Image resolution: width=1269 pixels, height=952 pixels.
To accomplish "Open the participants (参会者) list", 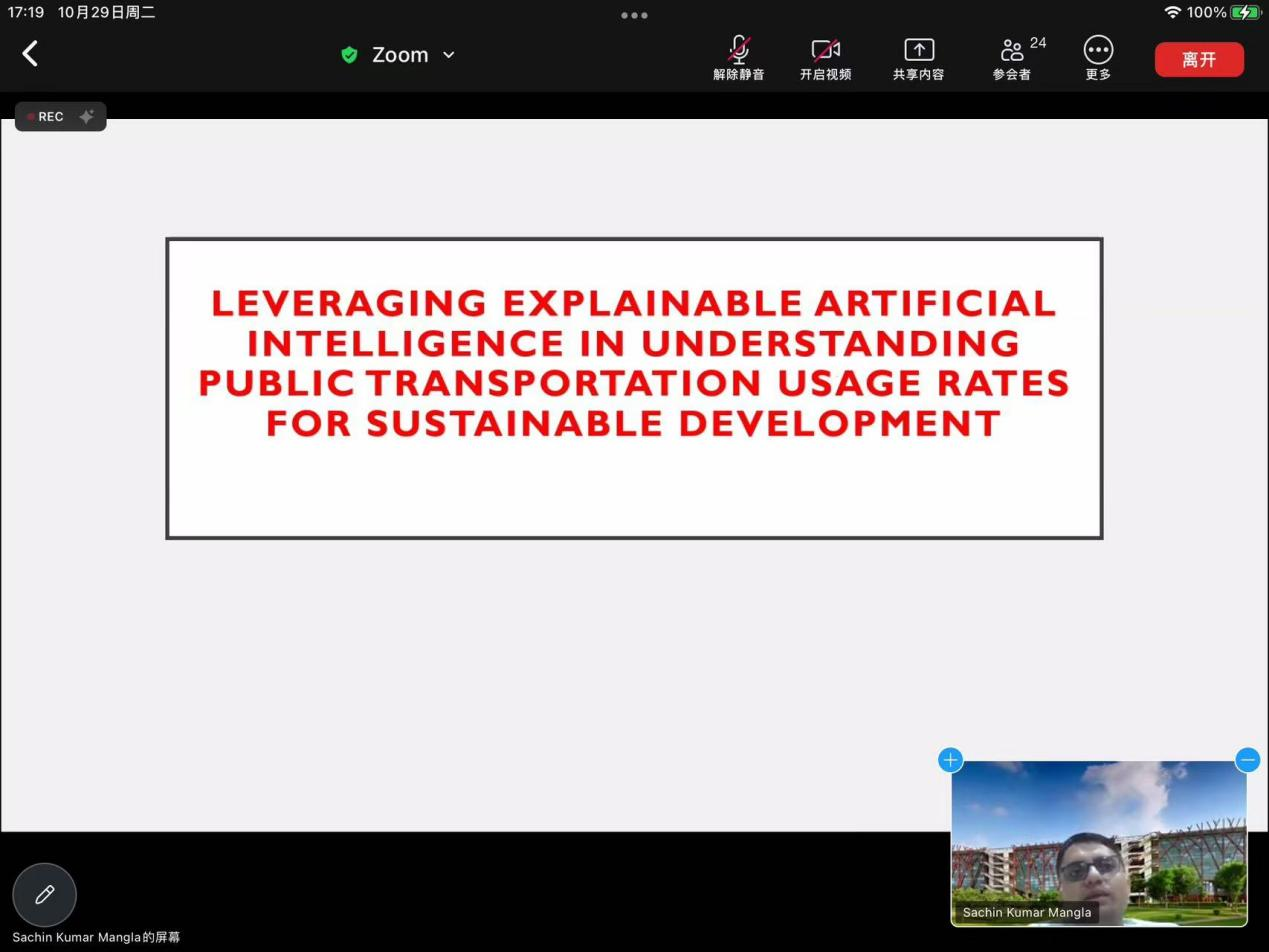I will [x=1013, y=58].
